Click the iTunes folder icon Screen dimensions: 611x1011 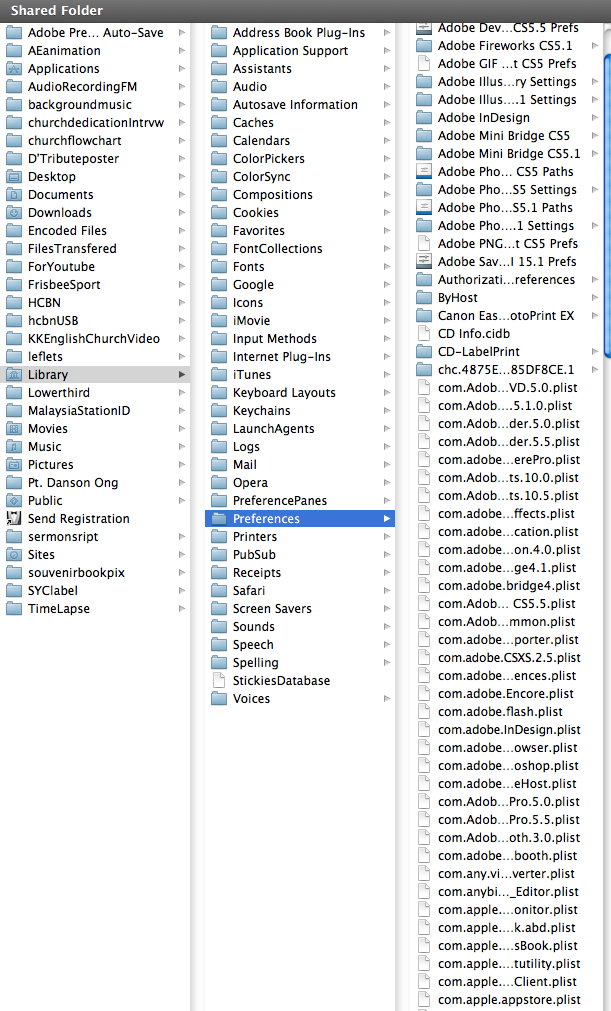219,375
